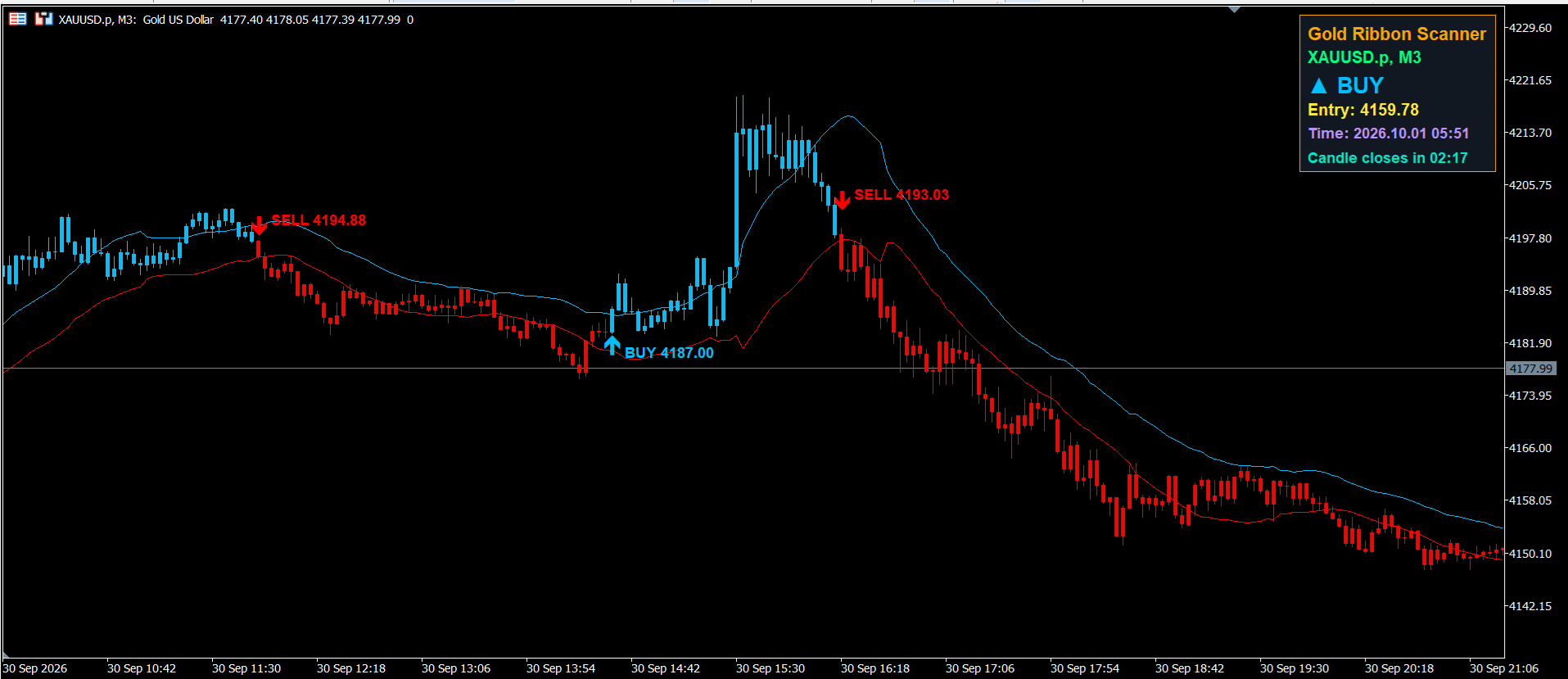The image size is (1568, 679).
Task: Click 'Candle closes in 02:17' countdown
Action: pos(1387,158)
